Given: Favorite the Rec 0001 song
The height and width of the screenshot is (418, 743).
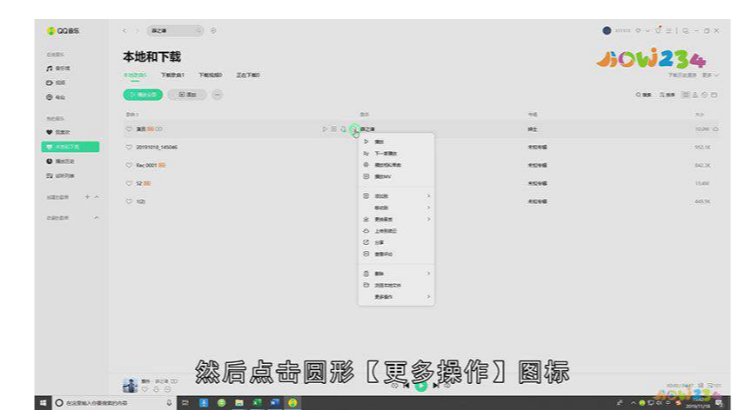Looking at the screenshot, I should tap(128, 165).
